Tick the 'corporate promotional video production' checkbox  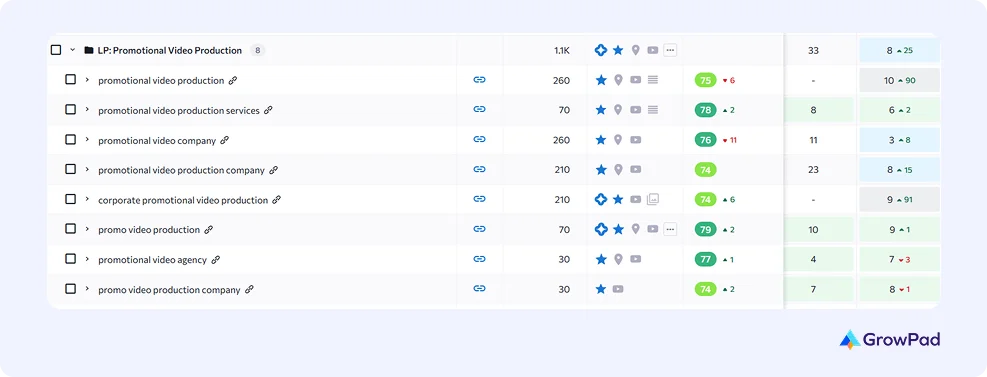(70, 199)
